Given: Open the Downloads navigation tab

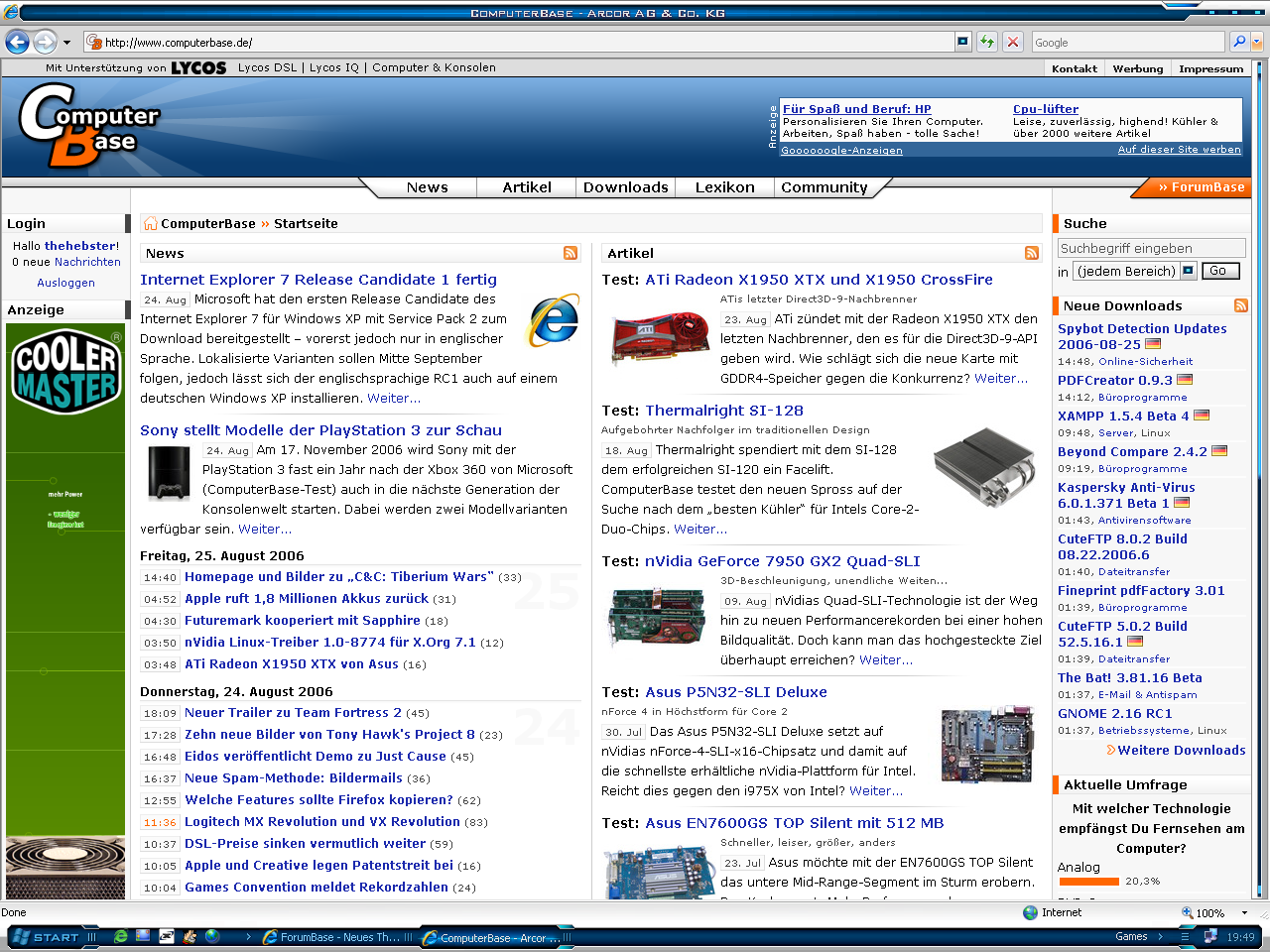Looking at the screenshot, I should pos(626,187).
